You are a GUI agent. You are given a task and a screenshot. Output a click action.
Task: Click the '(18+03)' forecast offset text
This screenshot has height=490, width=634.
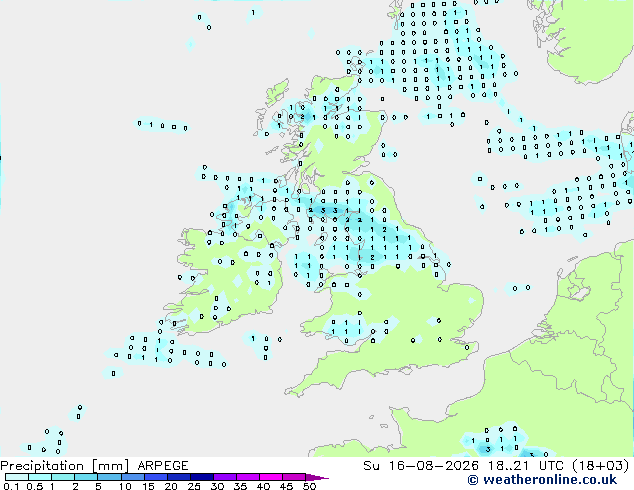coord(601,466)
